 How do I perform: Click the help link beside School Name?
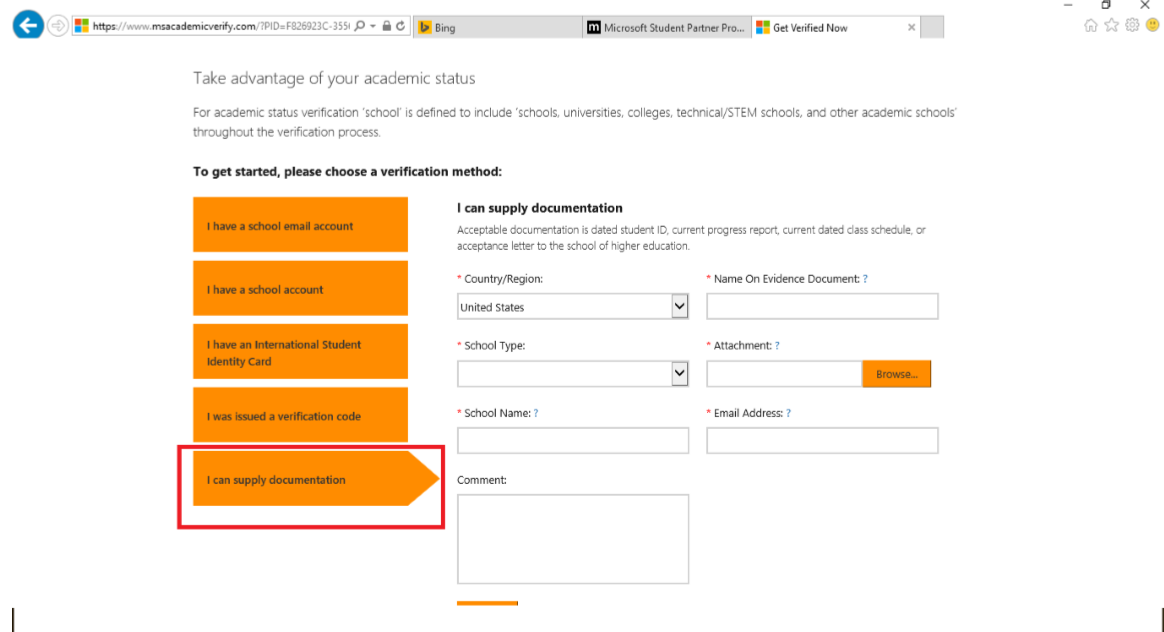(536, 413)
